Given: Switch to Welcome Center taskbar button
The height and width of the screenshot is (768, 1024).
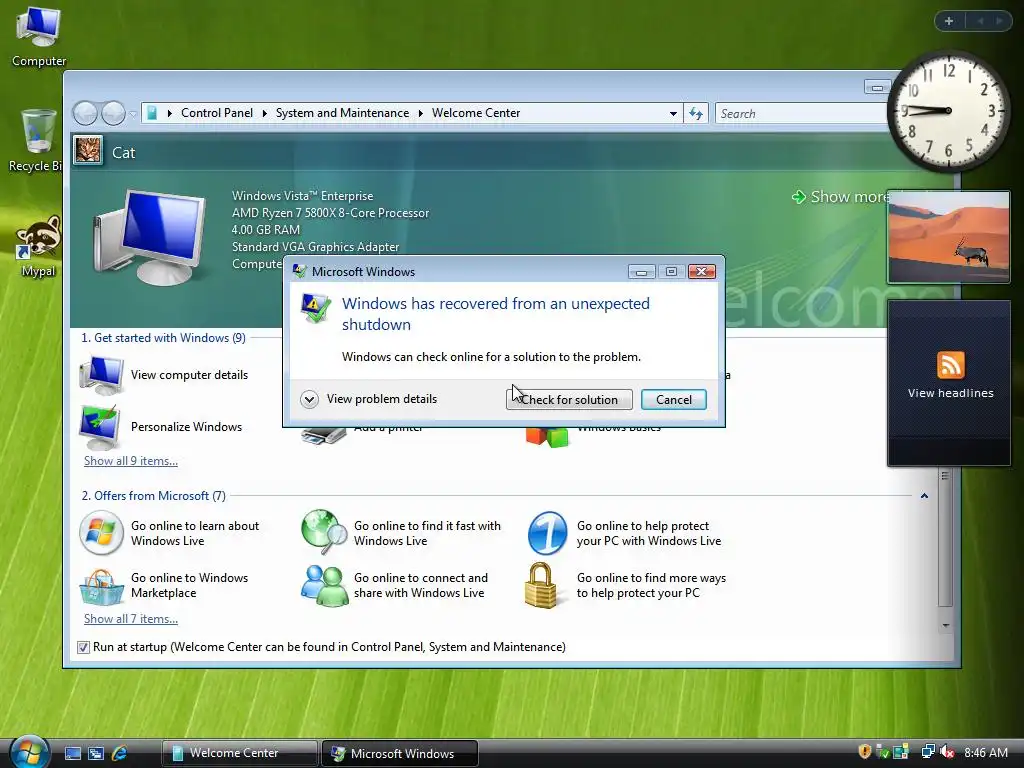Looking at the screenshot, I should 239,753.
